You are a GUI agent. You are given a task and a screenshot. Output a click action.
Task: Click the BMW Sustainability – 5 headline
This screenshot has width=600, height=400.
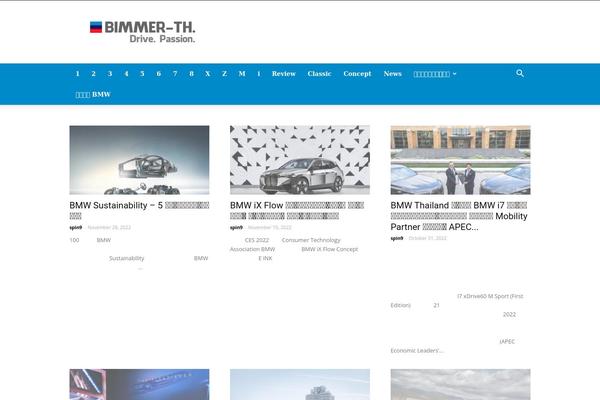139,211
